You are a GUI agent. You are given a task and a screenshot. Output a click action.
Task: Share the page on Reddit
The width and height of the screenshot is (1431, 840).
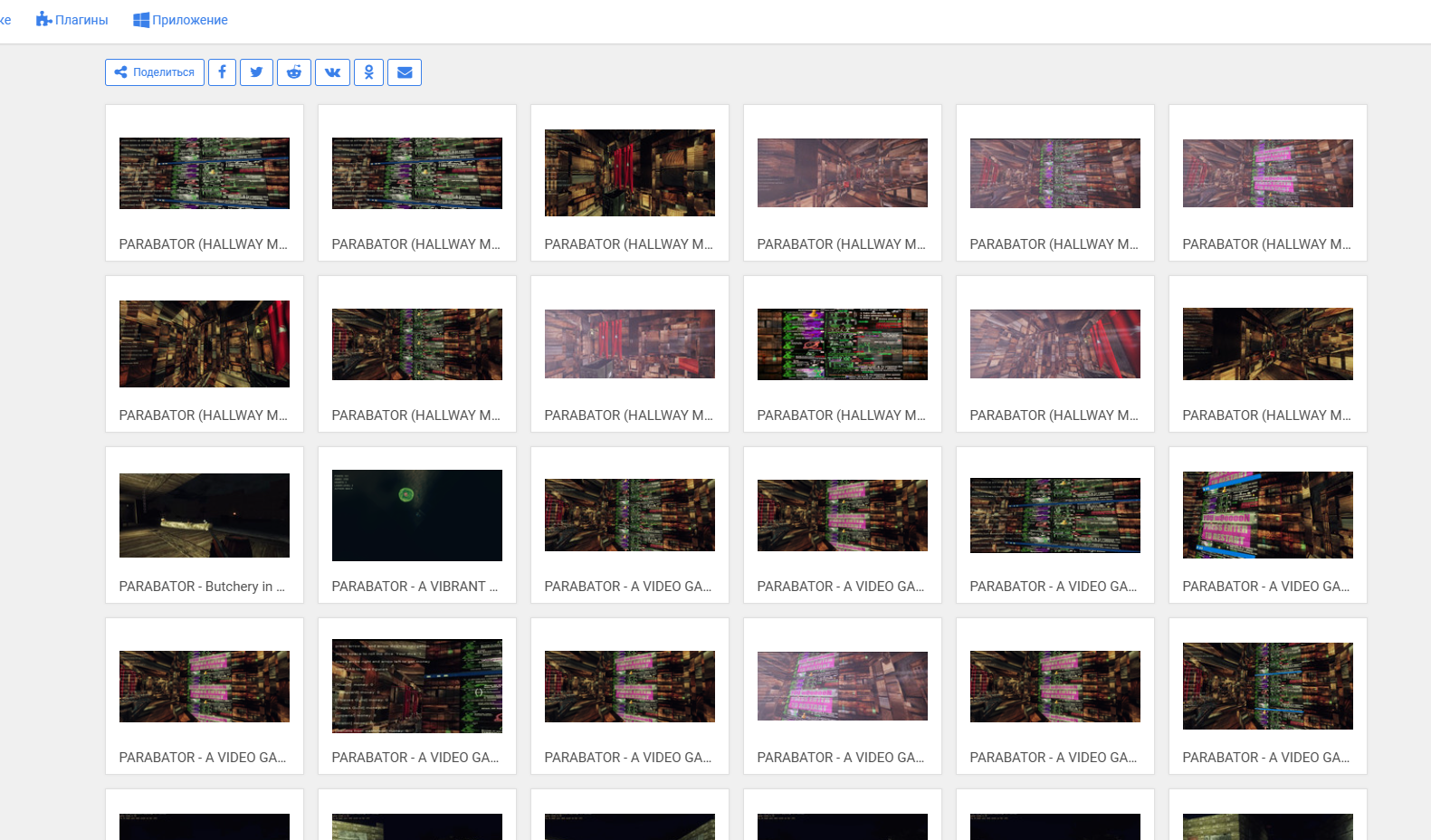point(294,72)
